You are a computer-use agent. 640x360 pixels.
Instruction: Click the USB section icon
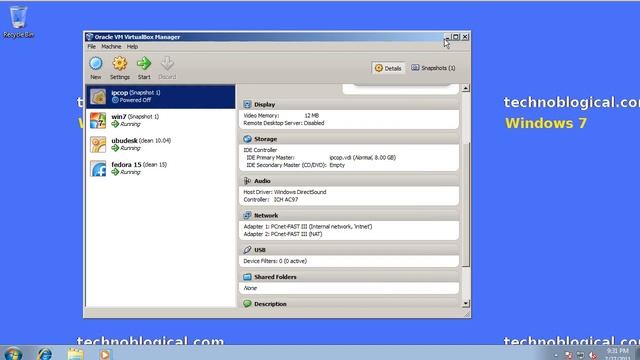click(247, 250)
